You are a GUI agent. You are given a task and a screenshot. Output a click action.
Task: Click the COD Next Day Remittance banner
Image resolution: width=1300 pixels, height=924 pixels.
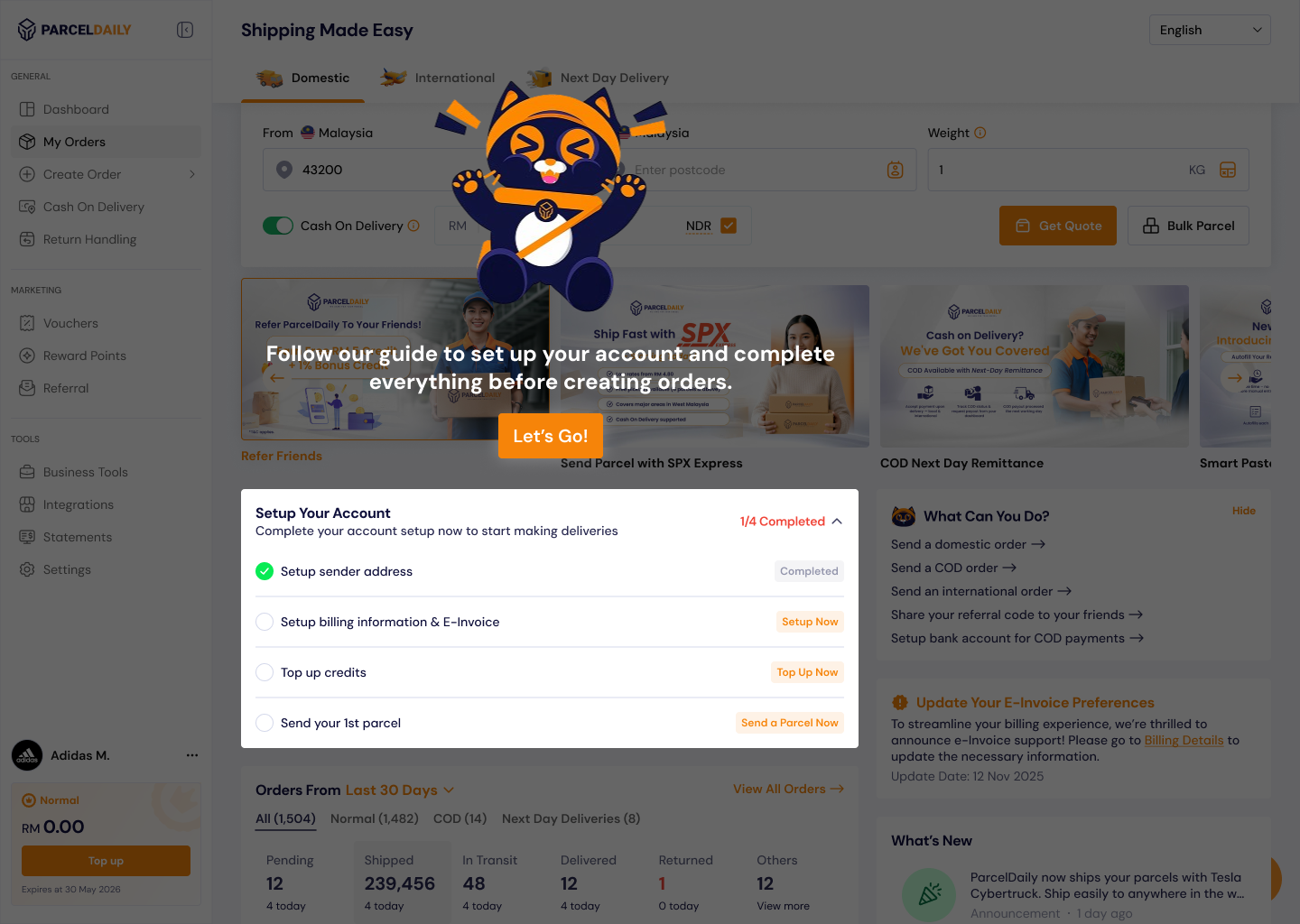(1035, 366)
